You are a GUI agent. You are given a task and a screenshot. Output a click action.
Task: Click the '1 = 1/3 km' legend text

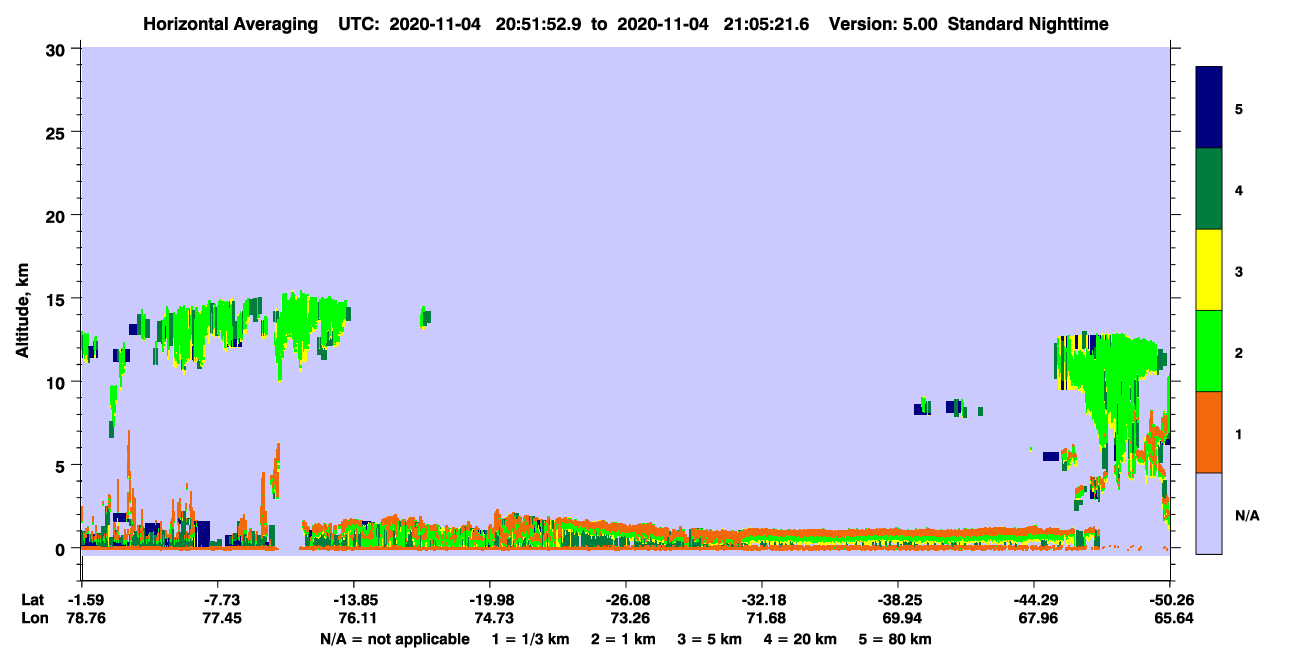click(530, 639)
